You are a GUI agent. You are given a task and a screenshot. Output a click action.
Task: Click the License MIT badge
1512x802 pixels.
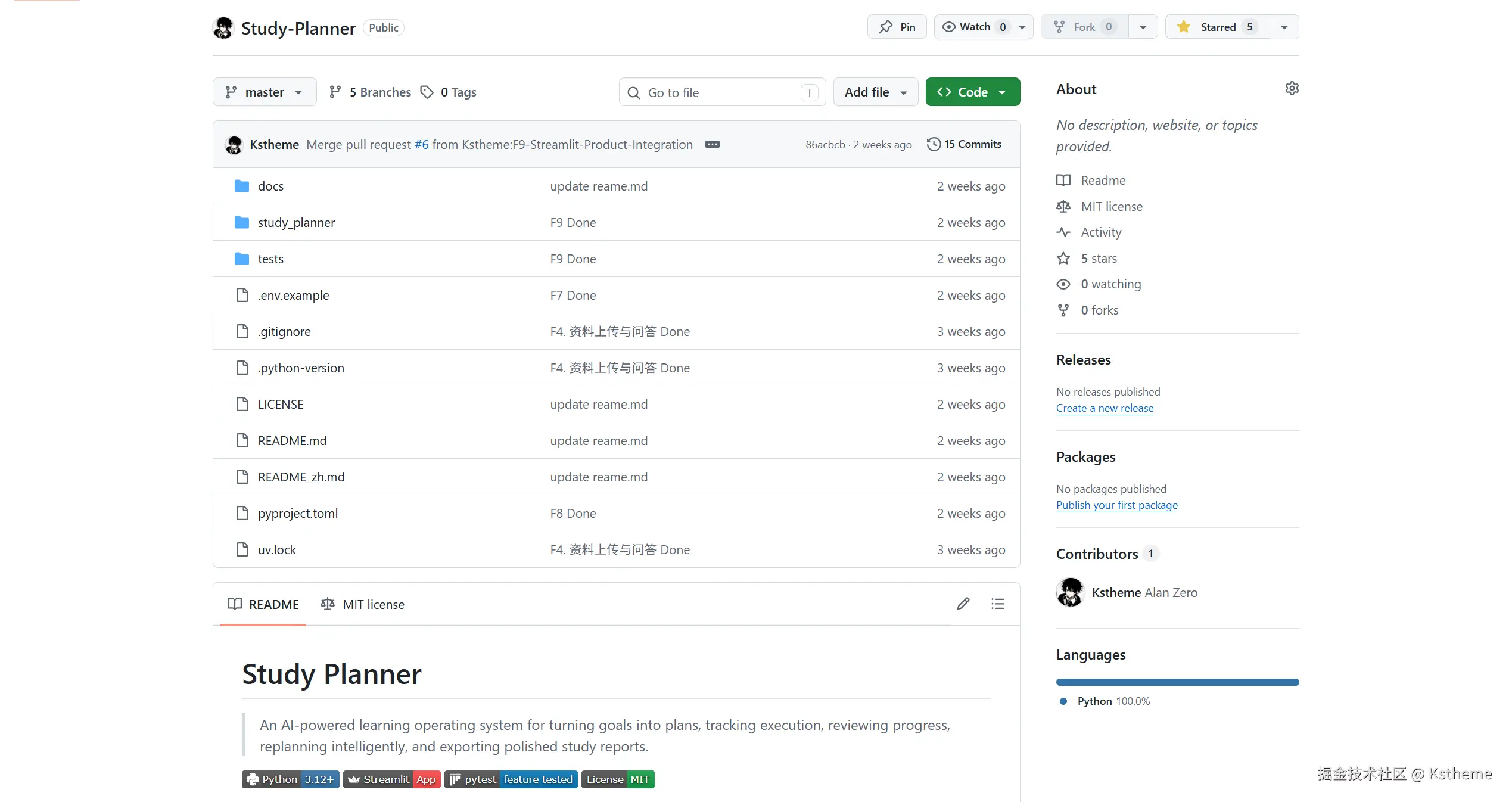point(618,779)
